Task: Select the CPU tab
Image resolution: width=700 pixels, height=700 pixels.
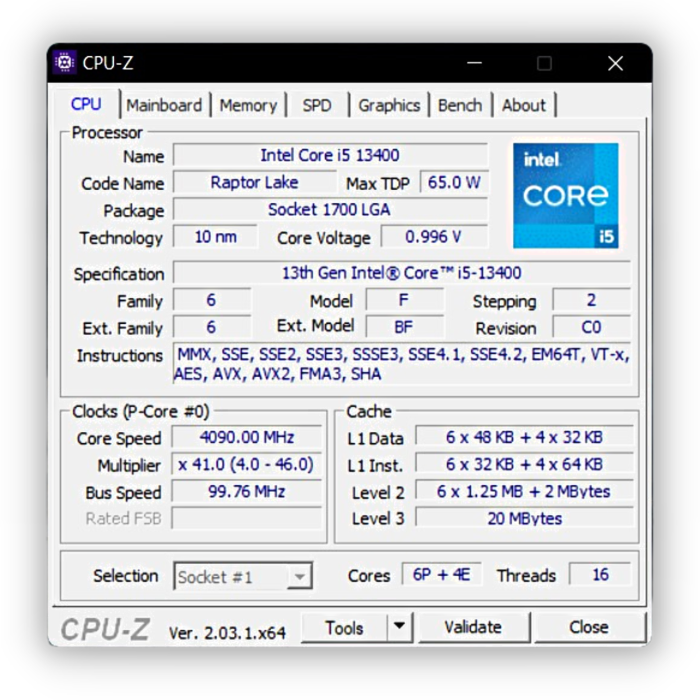Action: (x=86, y=104)
